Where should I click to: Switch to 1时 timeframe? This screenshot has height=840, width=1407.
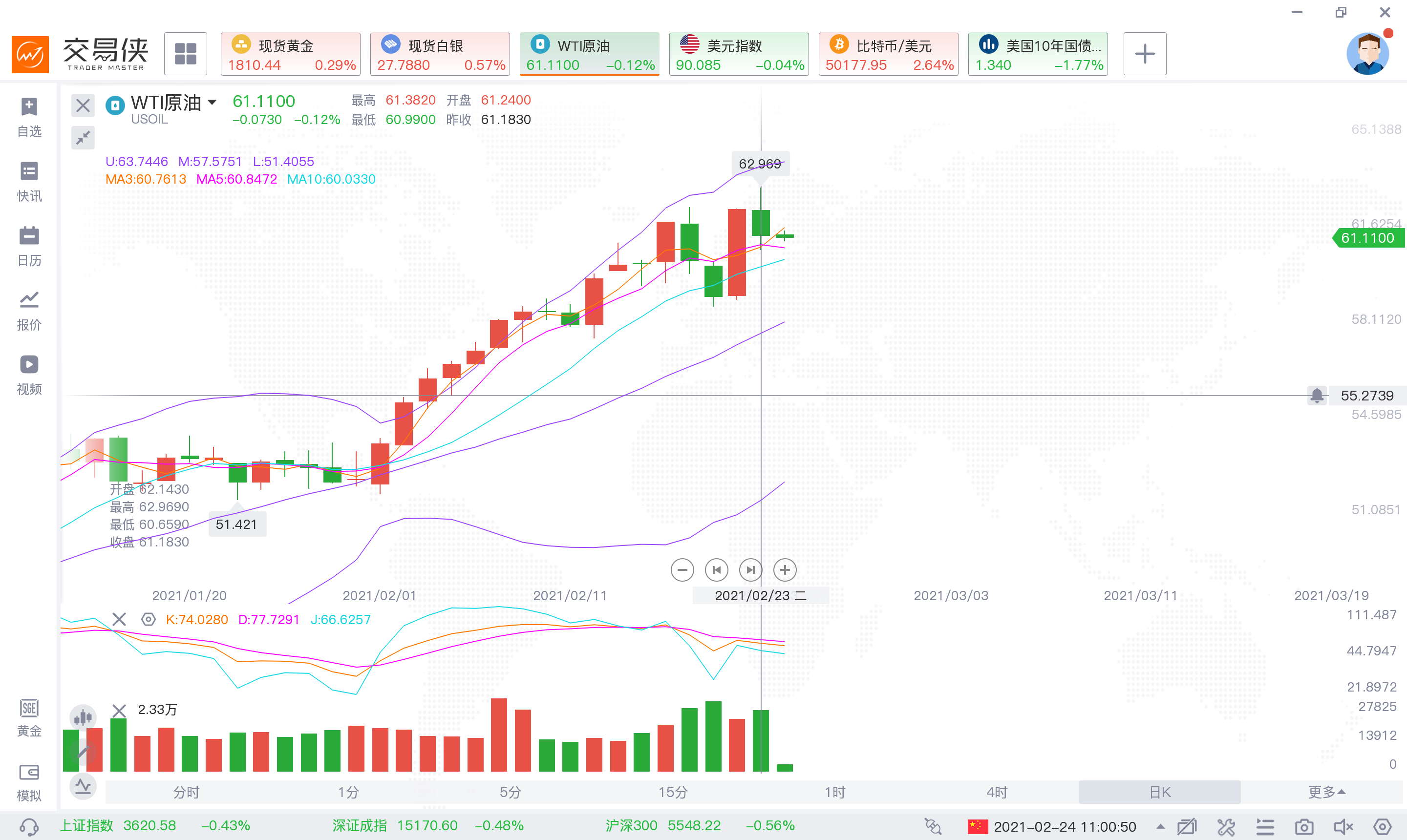[834, 792]
